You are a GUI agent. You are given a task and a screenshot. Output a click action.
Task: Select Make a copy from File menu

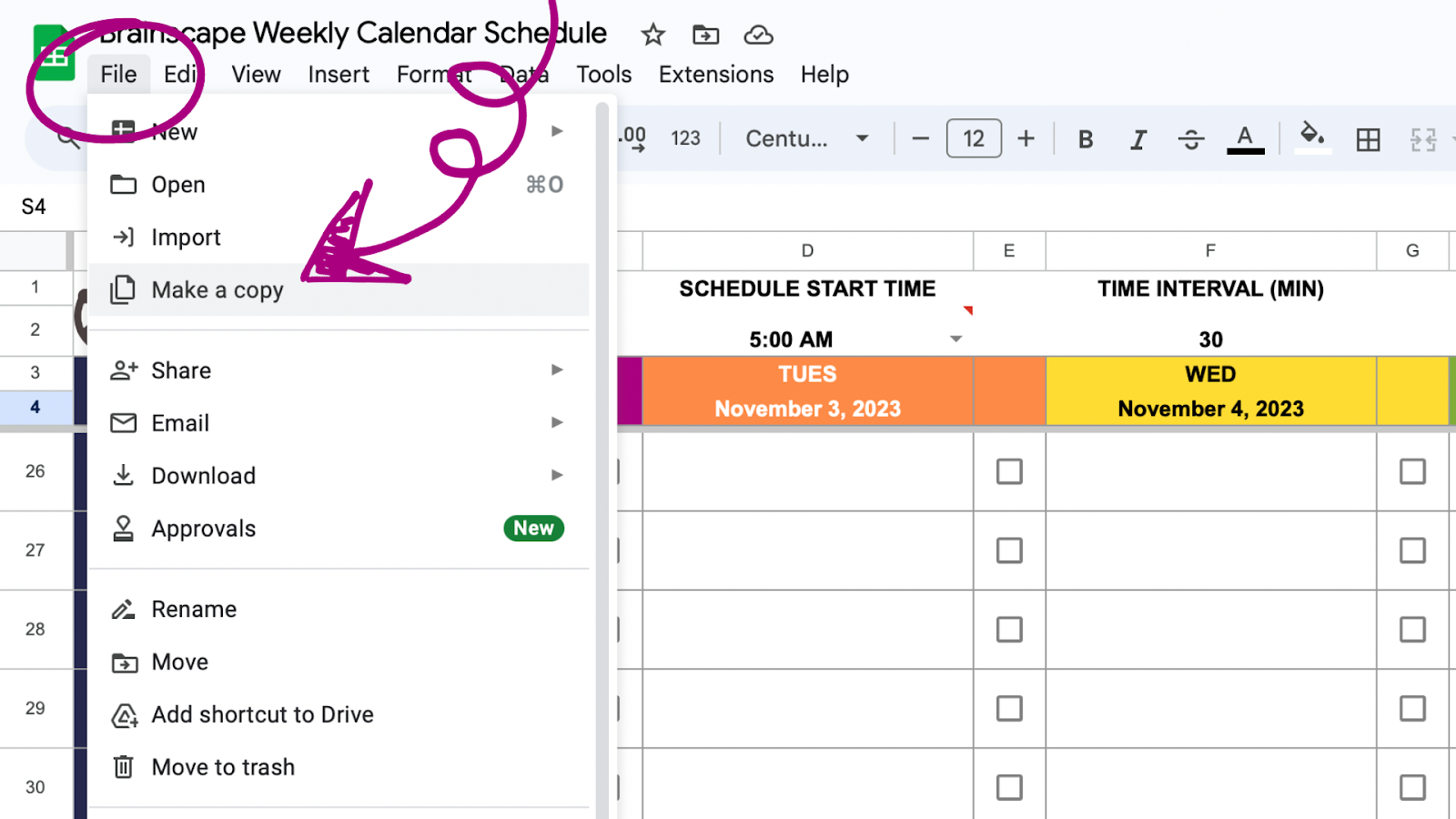(x=217, y=289)
